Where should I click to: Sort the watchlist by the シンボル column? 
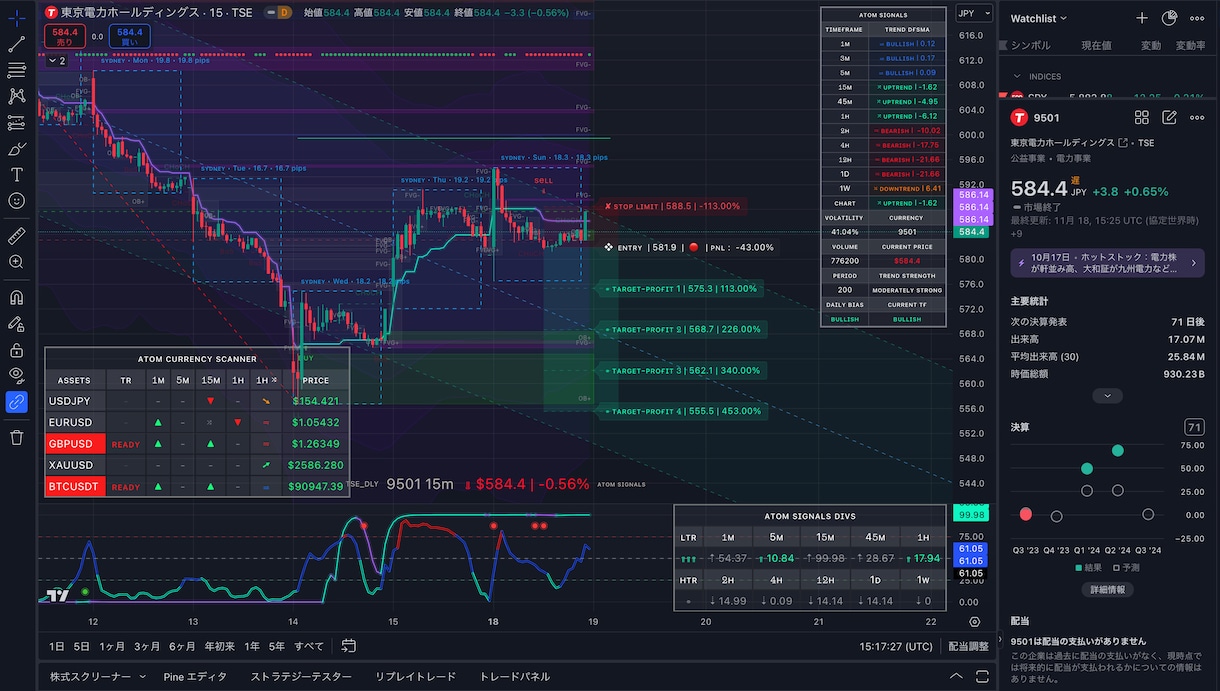tap(1030, 46)
